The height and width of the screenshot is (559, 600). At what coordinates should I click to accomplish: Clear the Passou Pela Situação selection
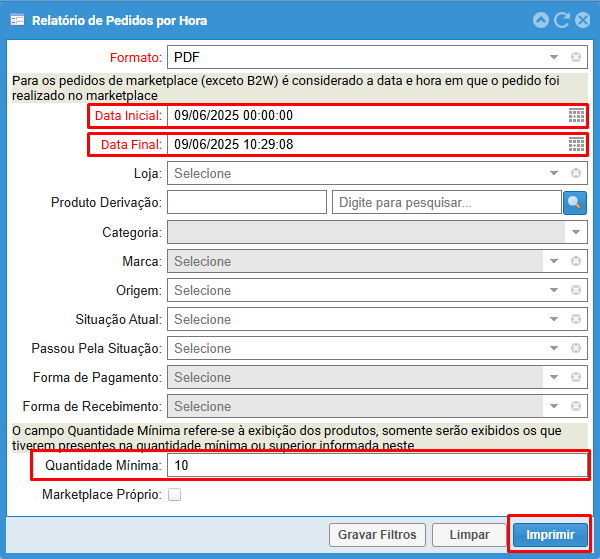tap(576, 348)
